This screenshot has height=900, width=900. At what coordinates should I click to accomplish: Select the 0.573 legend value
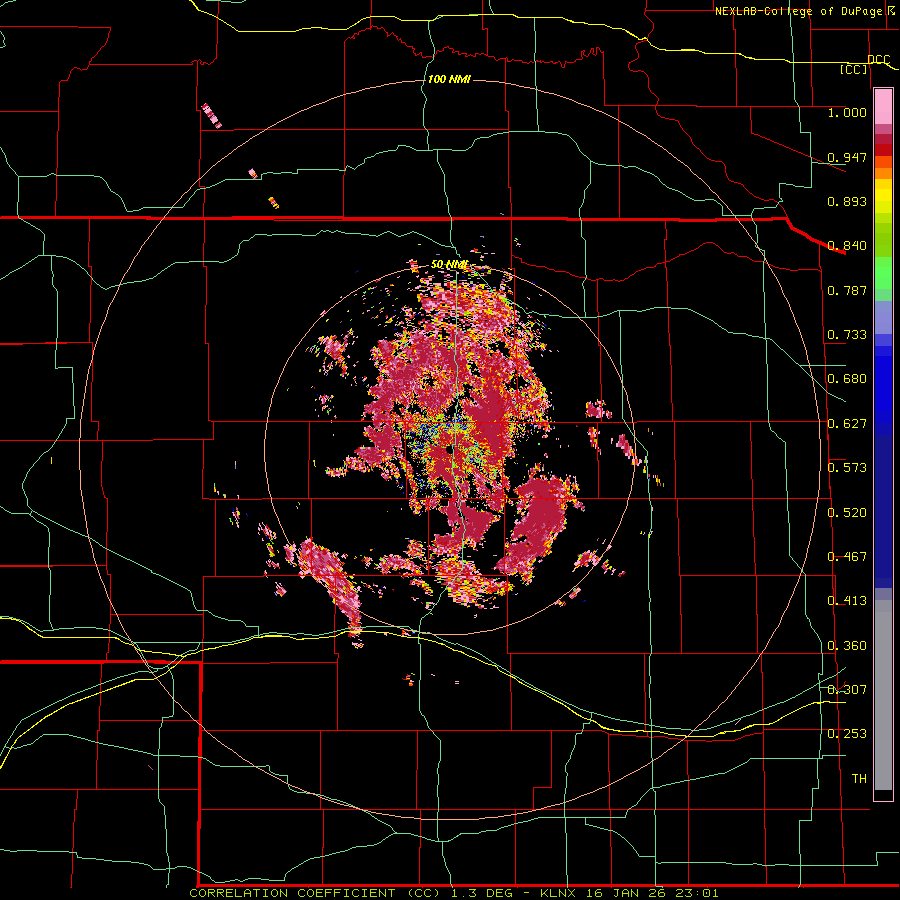pos(847,468)
